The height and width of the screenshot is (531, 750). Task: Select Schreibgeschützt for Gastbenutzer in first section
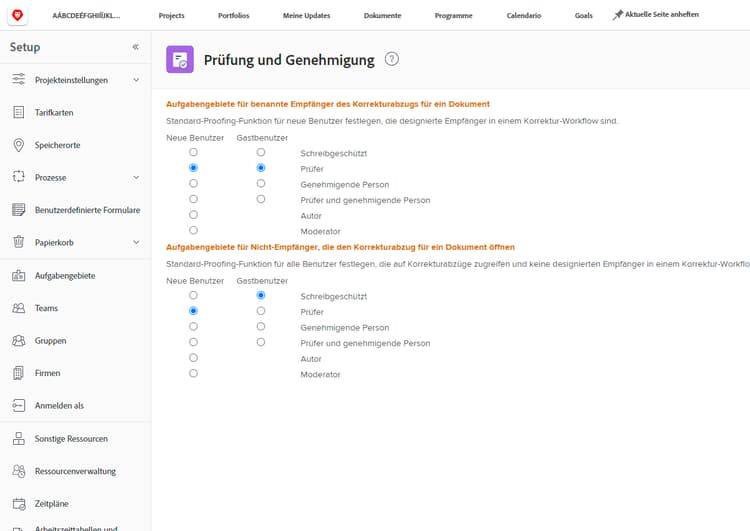tap(261, 153)
